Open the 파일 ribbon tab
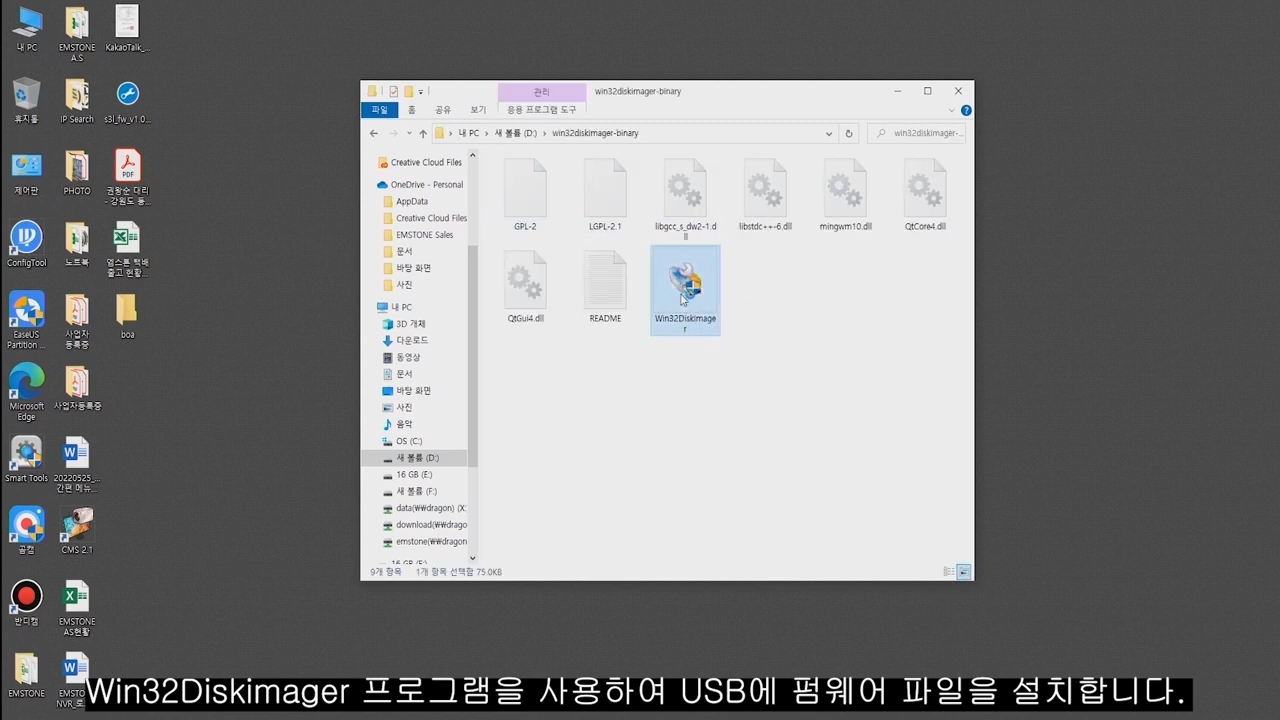 tap(379, 110)
